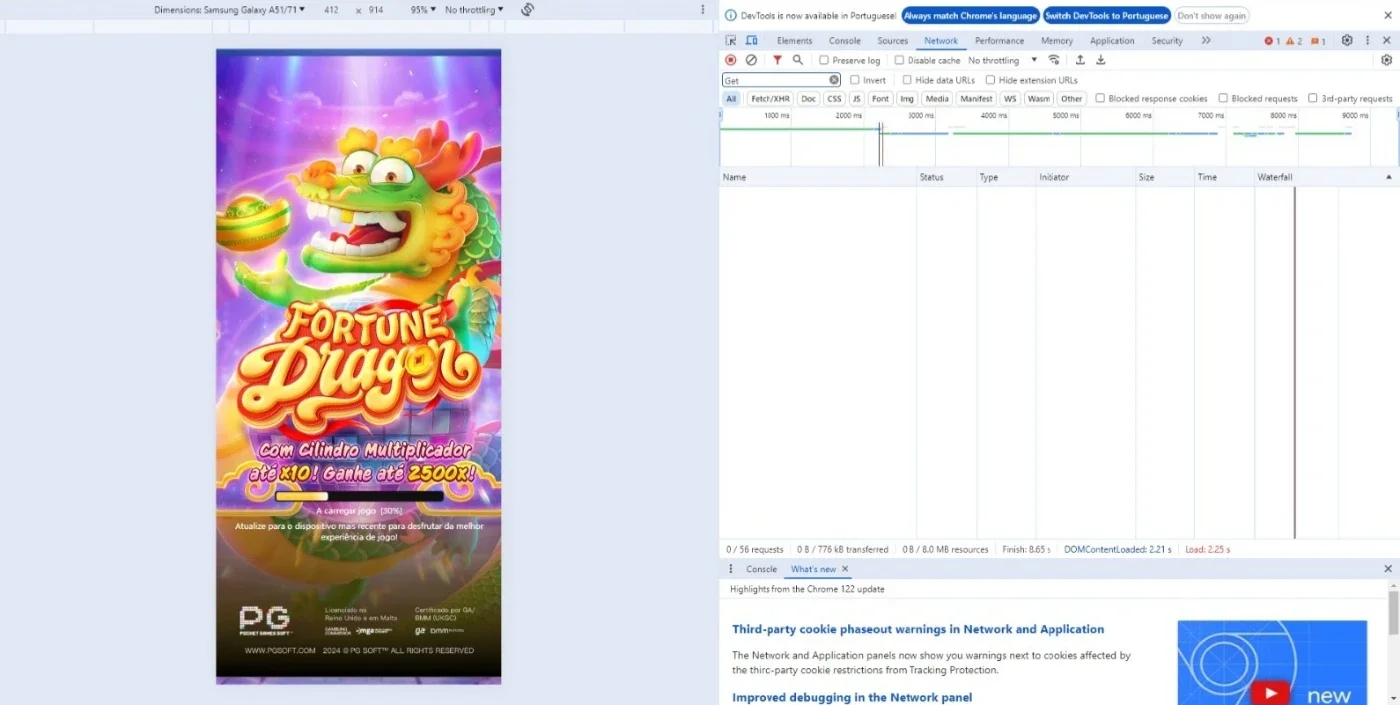The image size is (1400, 705).
Task: Enable Preserve log checkbox
Action: (x=824, y=60)
